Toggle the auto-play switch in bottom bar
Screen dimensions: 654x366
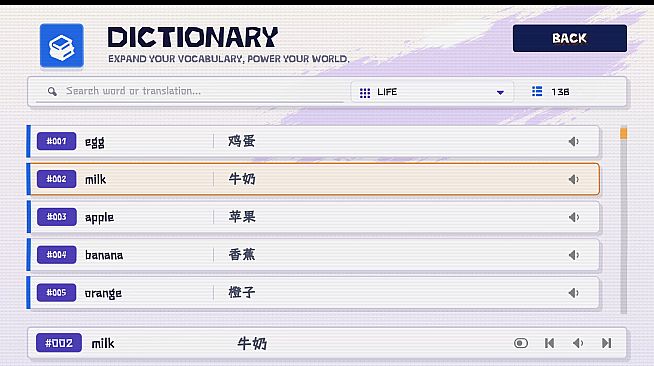pyautogui.click(x=521, y=343)
